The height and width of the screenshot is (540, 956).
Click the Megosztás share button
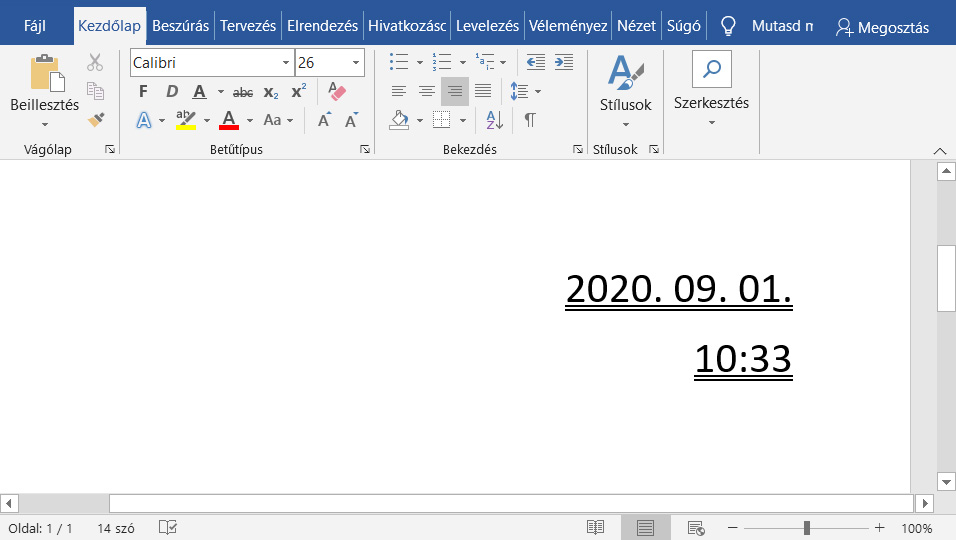[x=883, y=27]
